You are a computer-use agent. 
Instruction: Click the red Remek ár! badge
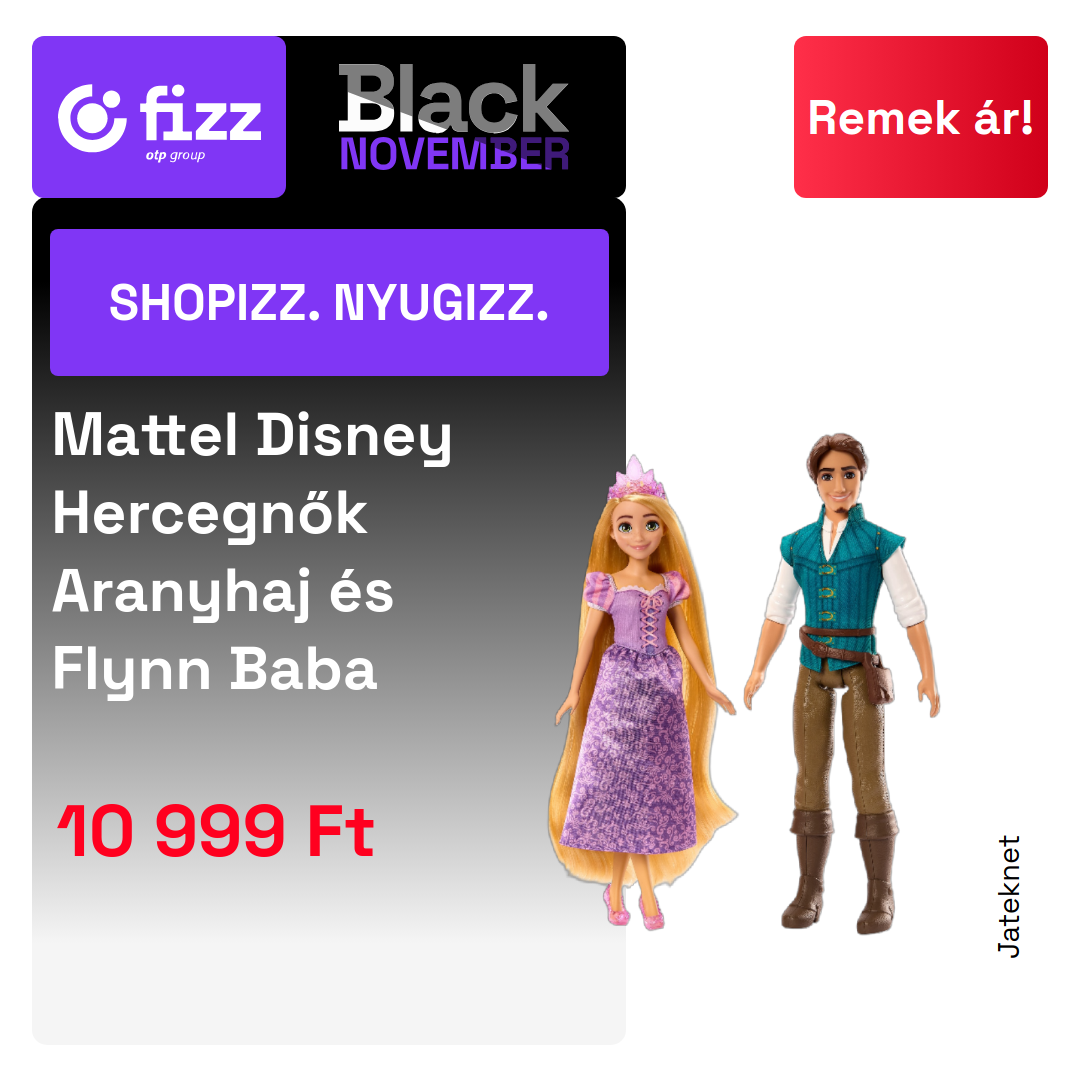[x=920, y=117]
